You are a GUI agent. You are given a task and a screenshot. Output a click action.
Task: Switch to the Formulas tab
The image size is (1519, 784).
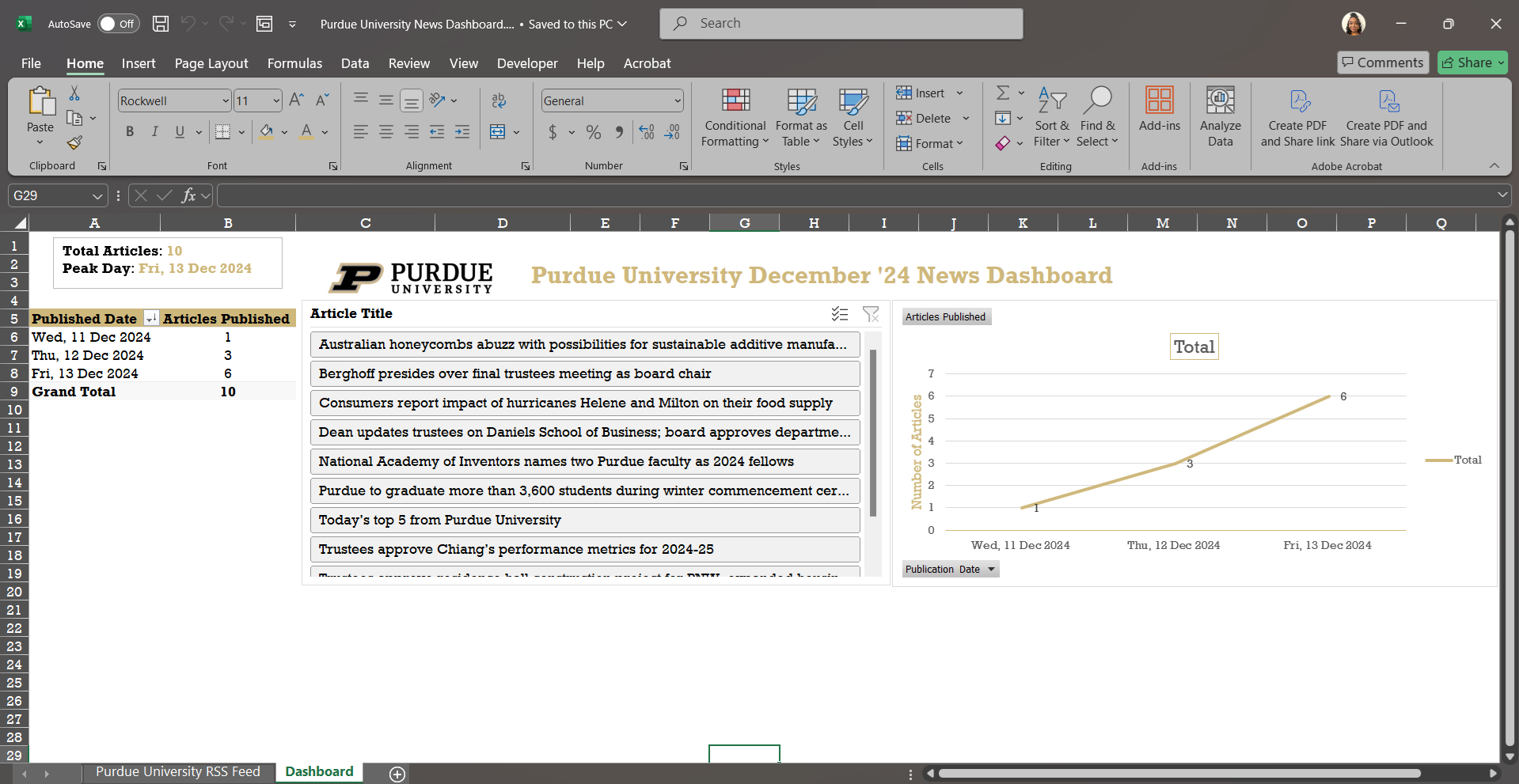(x=294, y=63)
